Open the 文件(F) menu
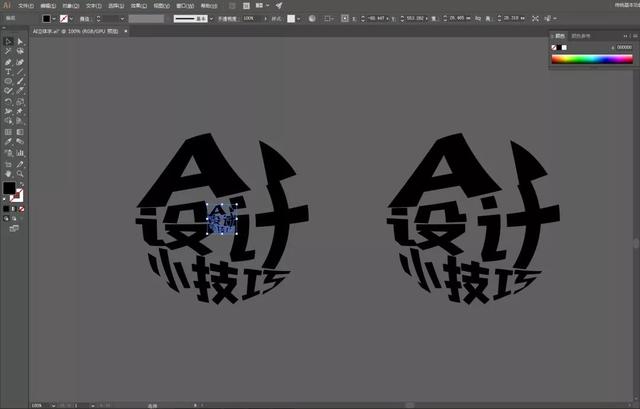Screen dimensions: 640x409 (x=26, y=6)
